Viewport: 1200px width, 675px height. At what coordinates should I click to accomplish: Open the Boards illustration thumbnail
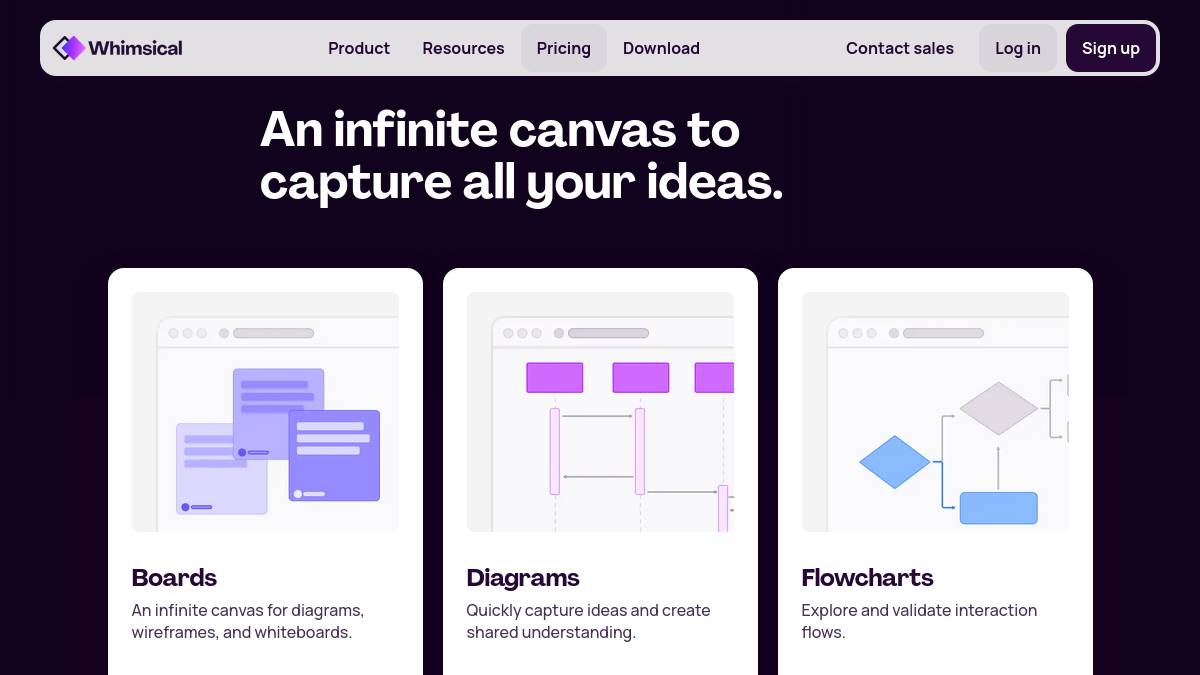tap(265, 412)
